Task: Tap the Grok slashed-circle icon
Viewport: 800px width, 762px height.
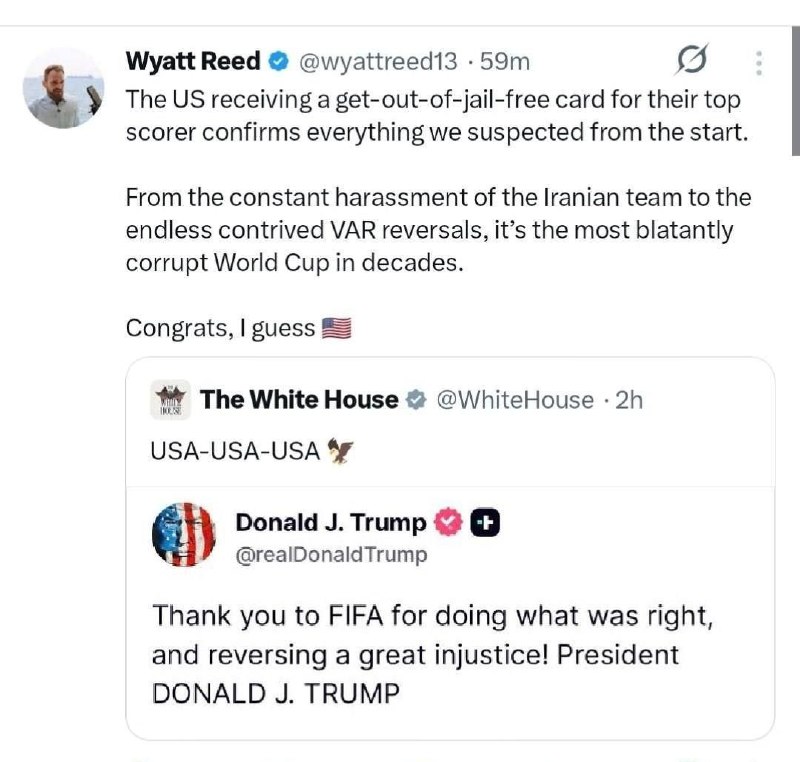Action: point(692,60)
